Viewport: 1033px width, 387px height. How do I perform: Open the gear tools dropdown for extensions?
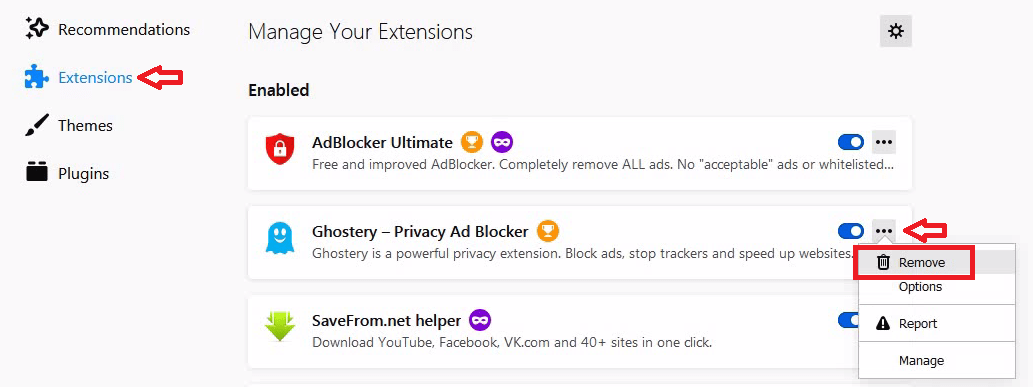pos(896,31)
